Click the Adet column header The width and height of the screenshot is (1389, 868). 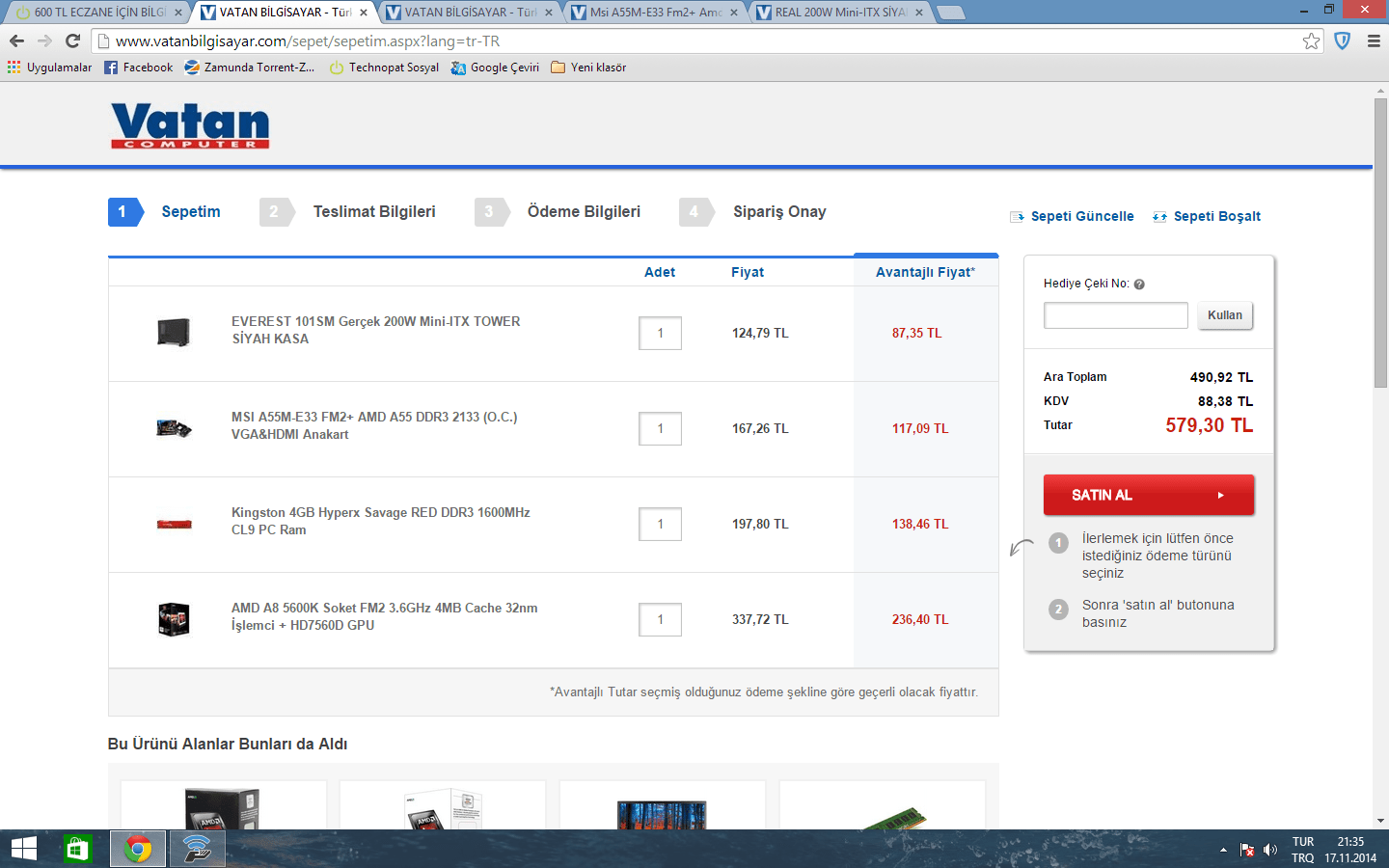[x=660, y=273]
